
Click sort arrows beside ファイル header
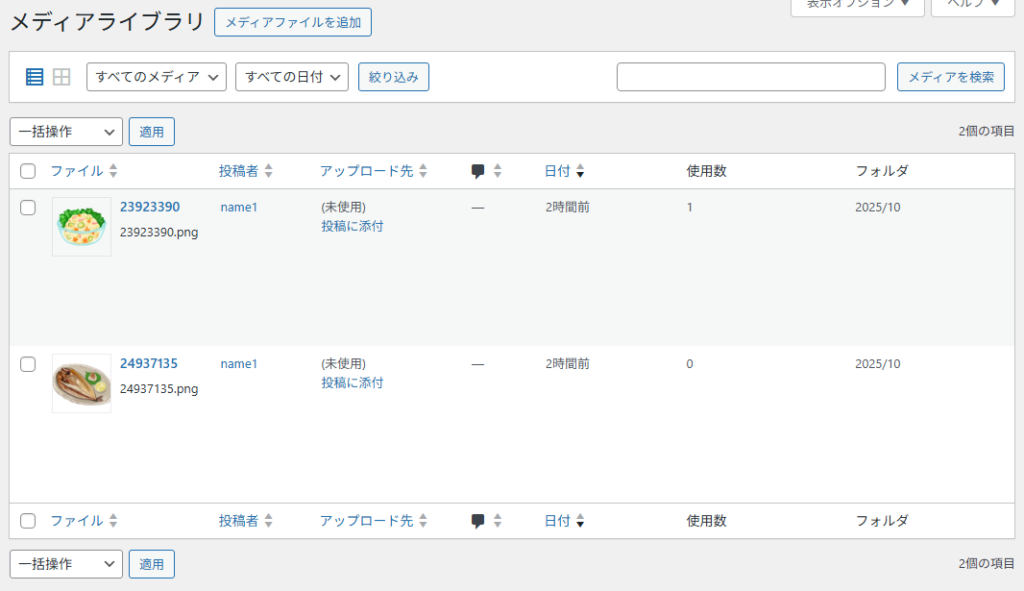point(113,171)
